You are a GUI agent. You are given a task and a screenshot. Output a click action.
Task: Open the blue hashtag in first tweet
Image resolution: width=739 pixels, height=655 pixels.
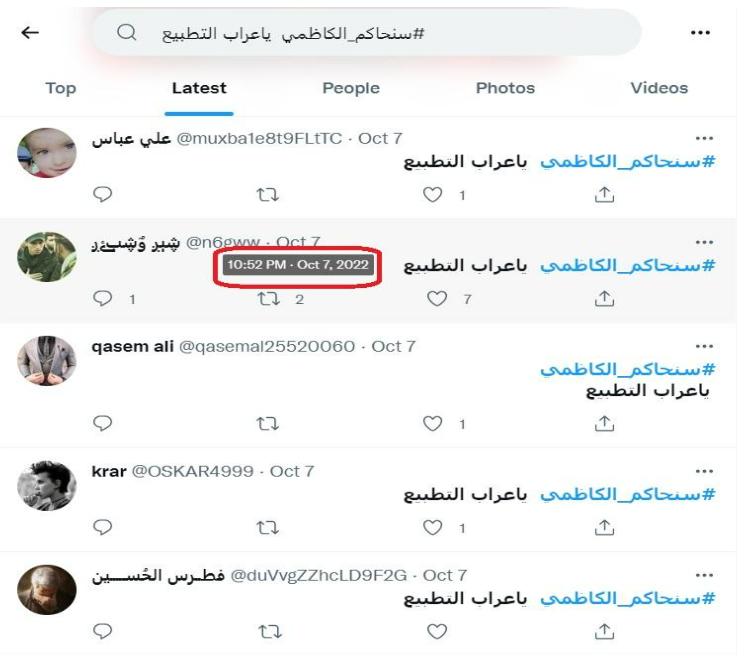[x=628, y=162]
